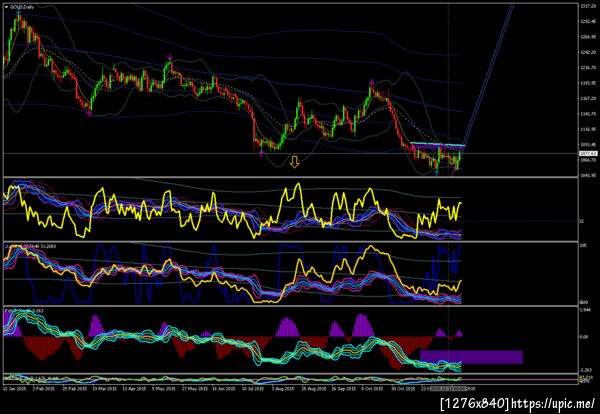Click the 1116.95 price scale label

[x=587, y=129]
